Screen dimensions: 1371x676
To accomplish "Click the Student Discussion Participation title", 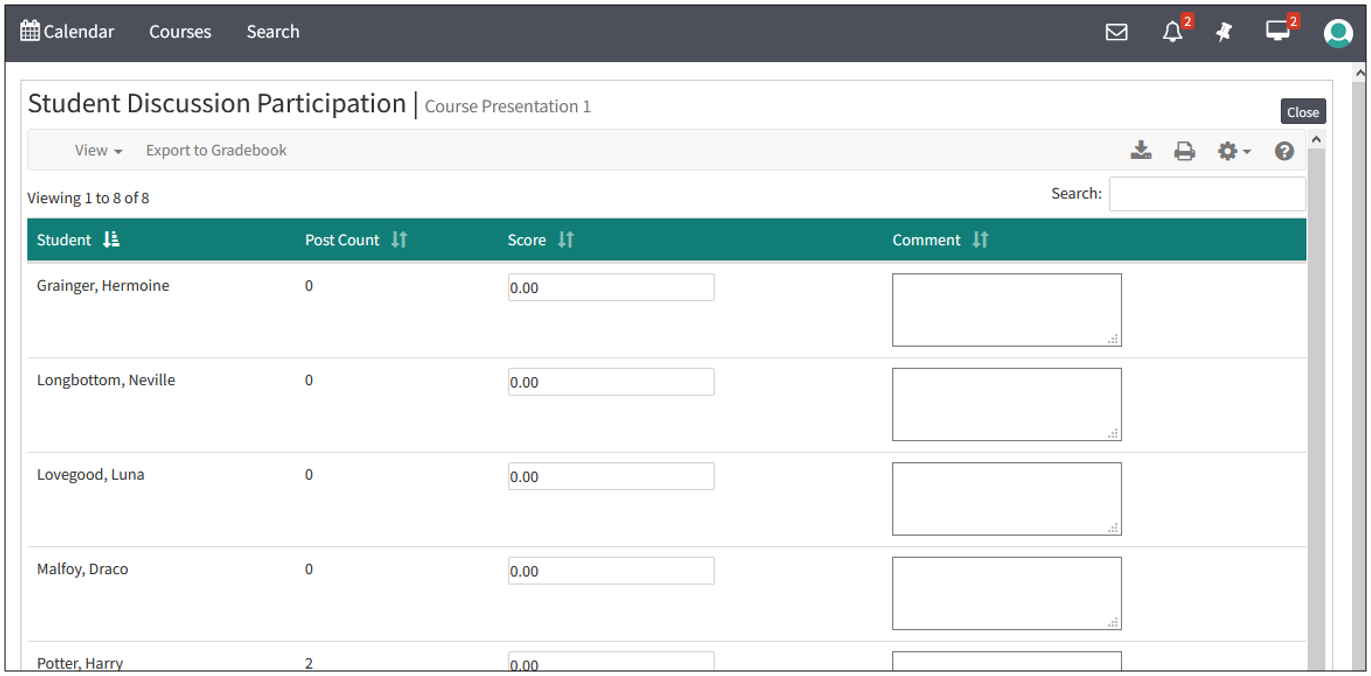I will point(217,103).
